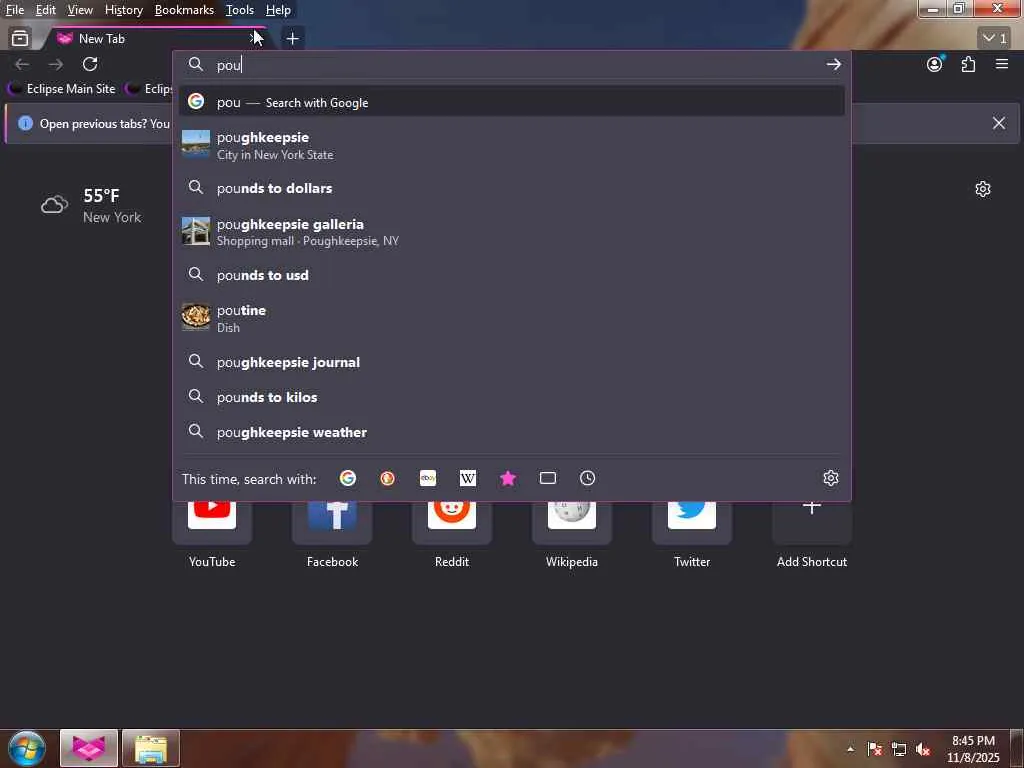Screen dimensions: 1024x768
Task: Open the New York weather widget
Action: (x=91, y=206)
